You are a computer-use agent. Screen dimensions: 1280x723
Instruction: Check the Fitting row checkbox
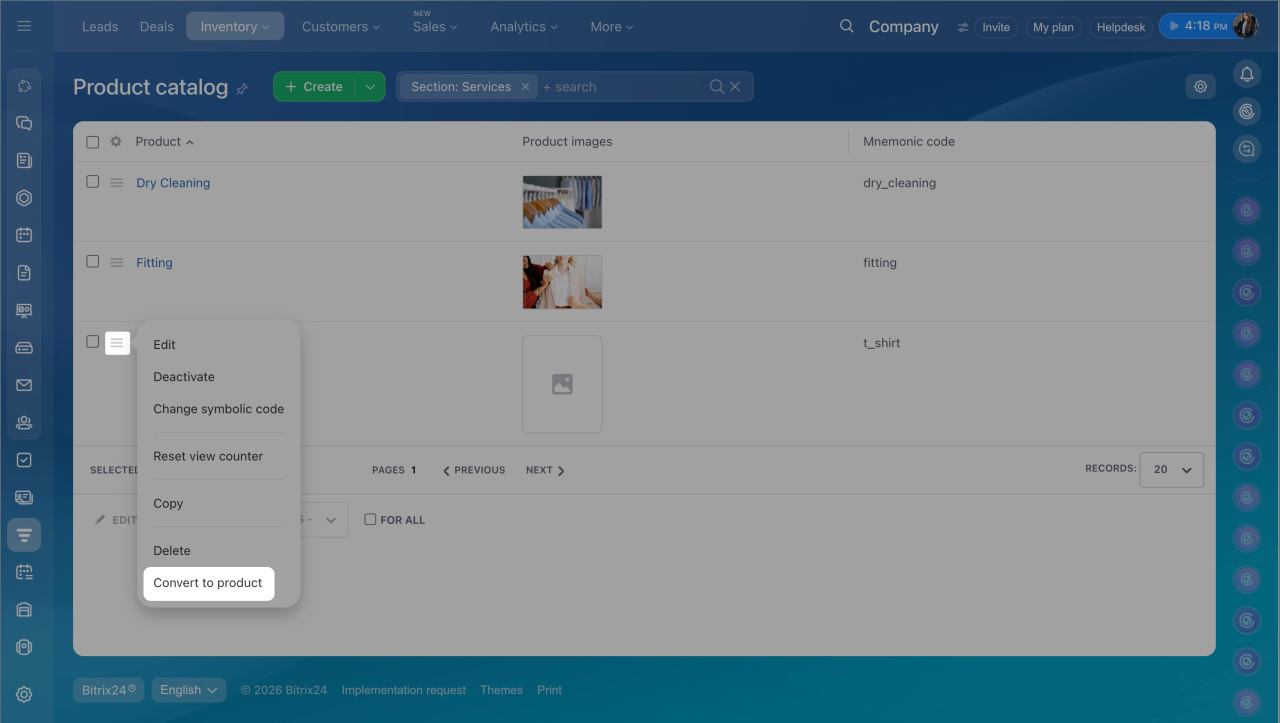pyautogui.click(x=93, y=262)
